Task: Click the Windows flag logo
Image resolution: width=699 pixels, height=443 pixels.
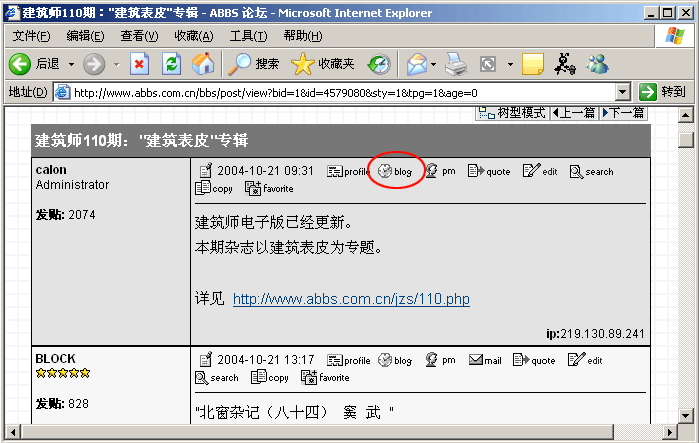Action: [x=674, y=36]
